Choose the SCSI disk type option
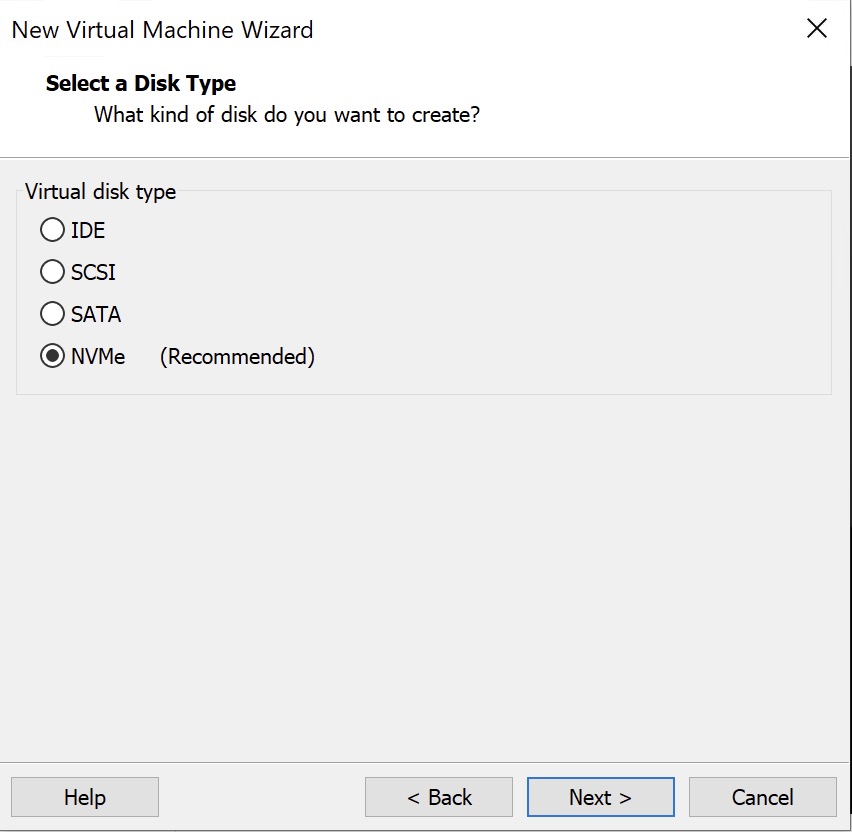852x832 pixels. click(52, 272)
